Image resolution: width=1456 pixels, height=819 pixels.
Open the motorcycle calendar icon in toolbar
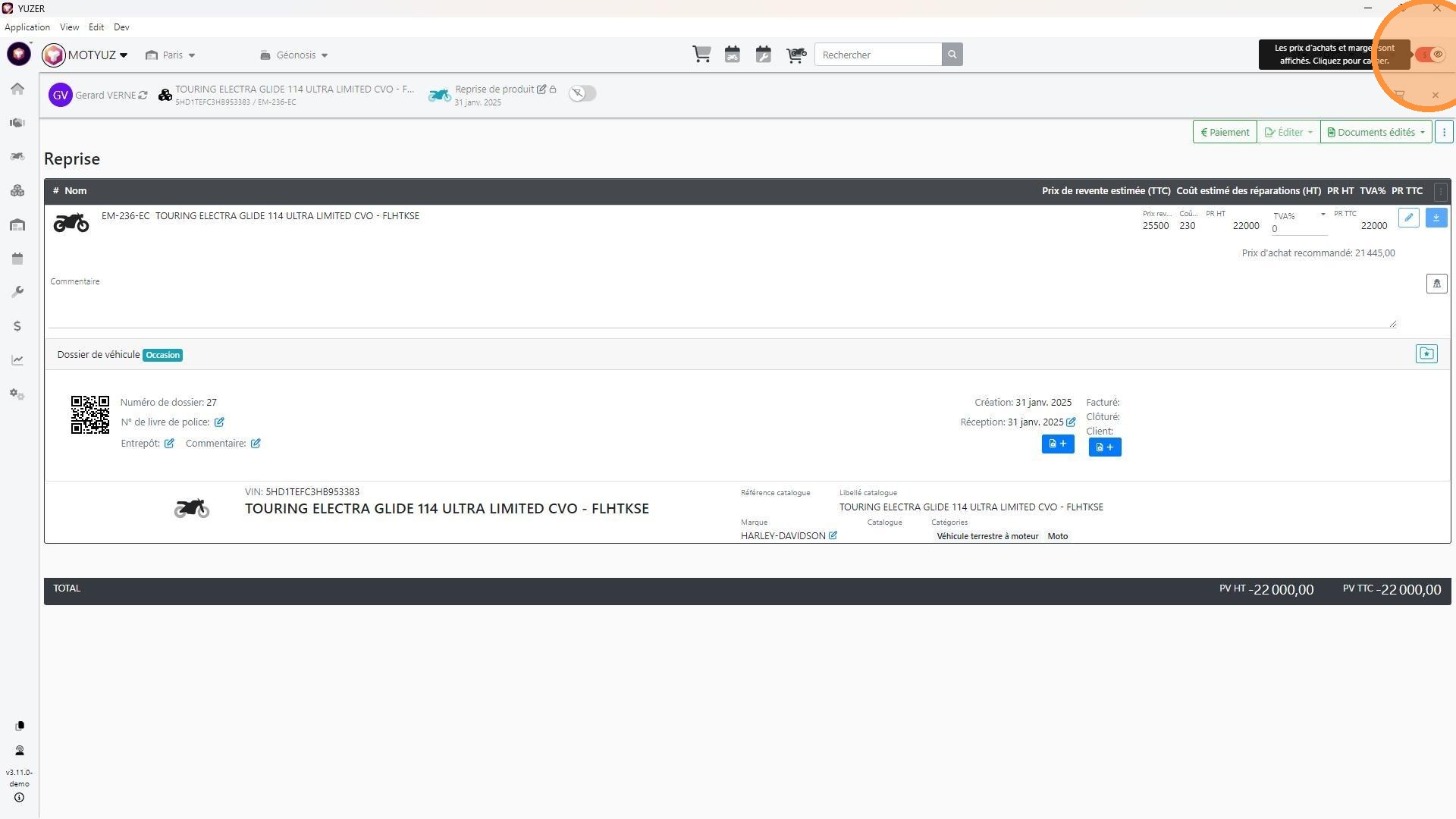(x=733, y=55)
